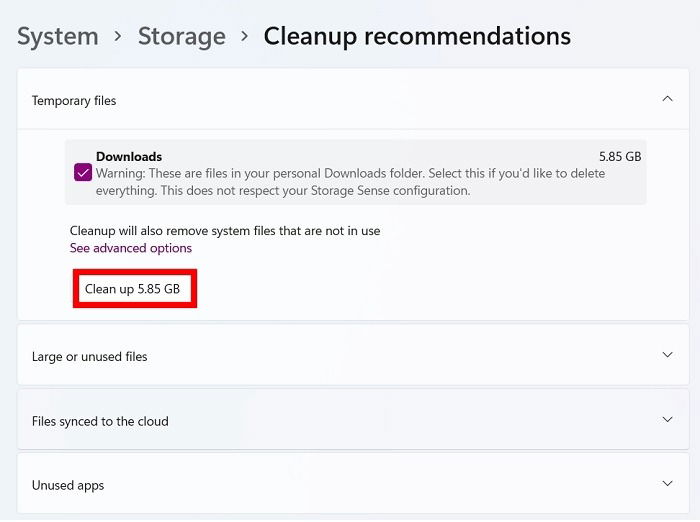700x522 pixels.
Task: Click the 5.85 GB size value for Downloads
Action: [620, 157]
